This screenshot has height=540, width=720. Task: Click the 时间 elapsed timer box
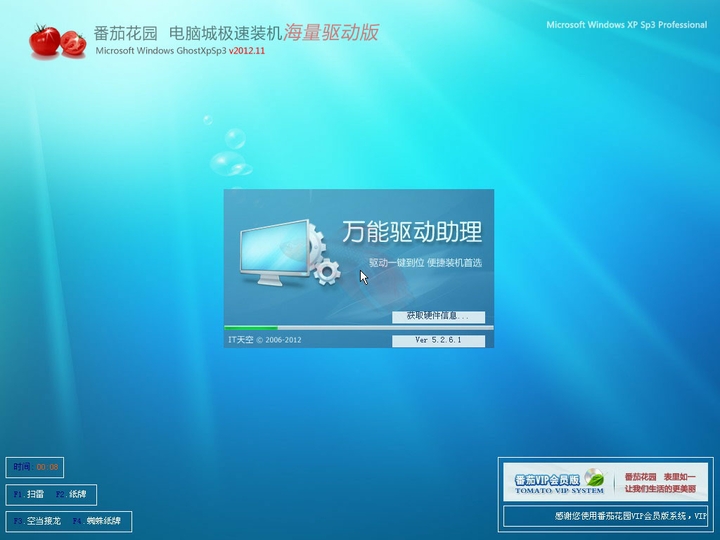click(36, 467)
